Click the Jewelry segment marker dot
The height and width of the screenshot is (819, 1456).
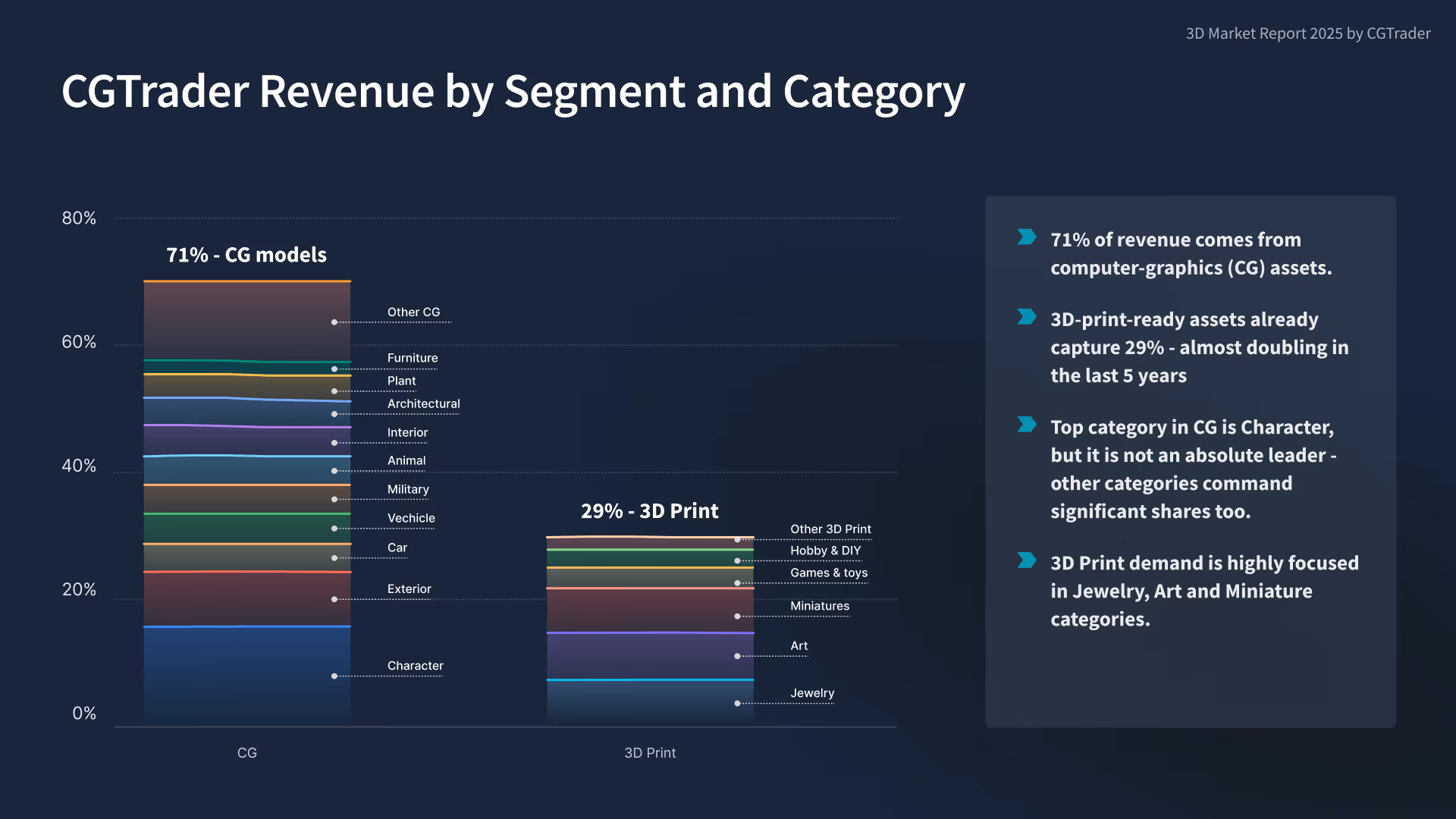(x=737, y=703)
